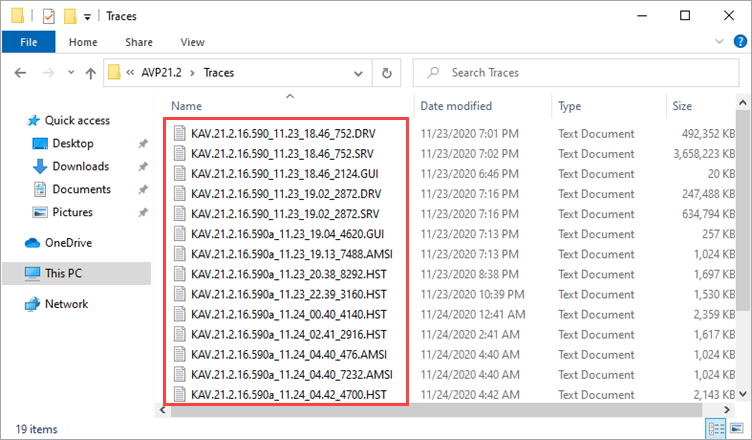Go up one folder level with up arrow
Screen dimensions: 752x440
[x=91, y=73]
